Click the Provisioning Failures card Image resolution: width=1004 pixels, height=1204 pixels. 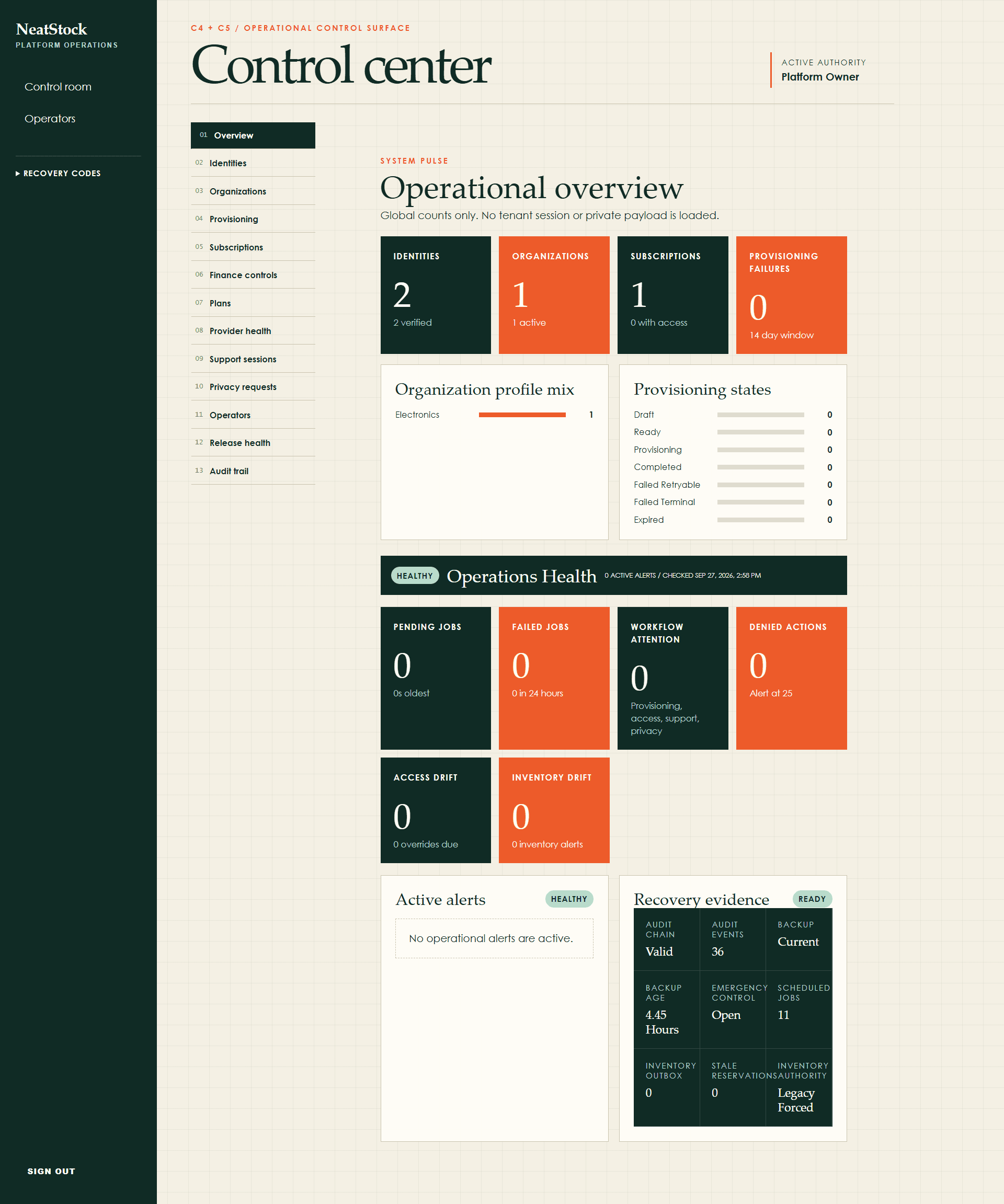click(791, 295)
